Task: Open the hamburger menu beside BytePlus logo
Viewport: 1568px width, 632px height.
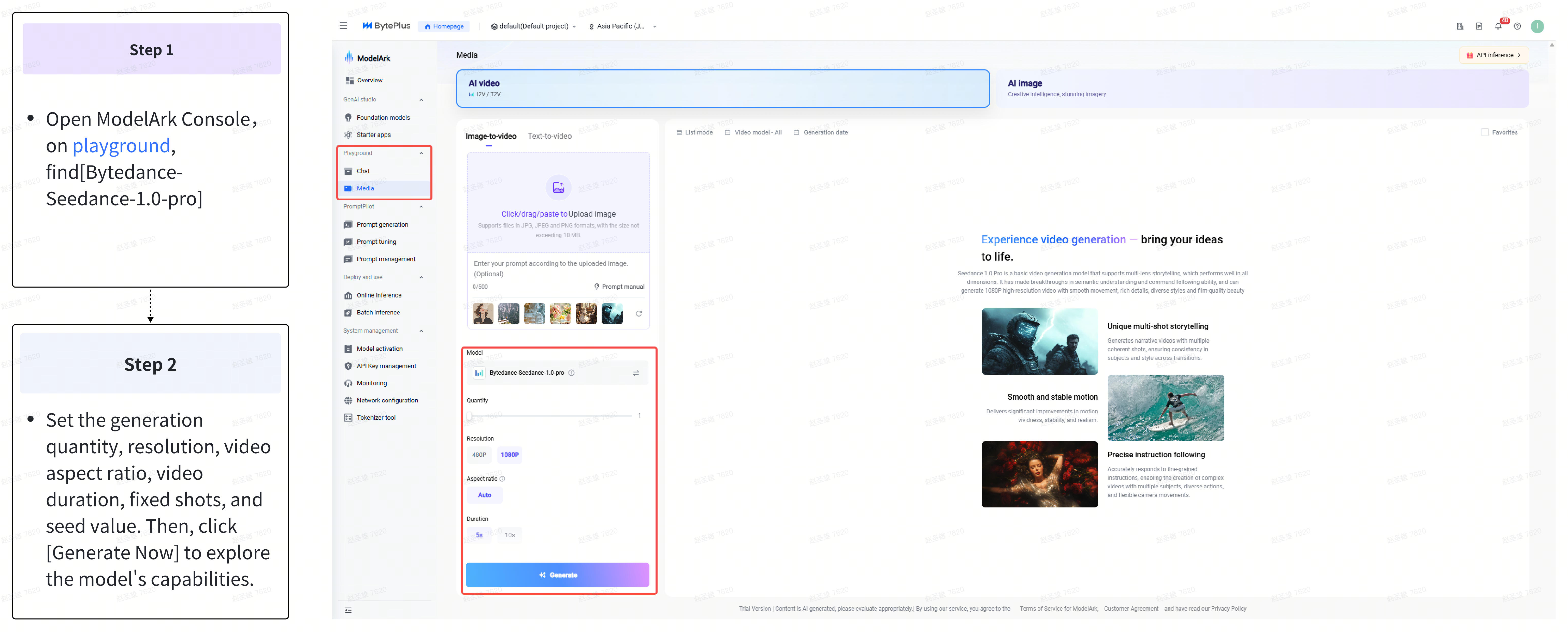Action: 343,26
